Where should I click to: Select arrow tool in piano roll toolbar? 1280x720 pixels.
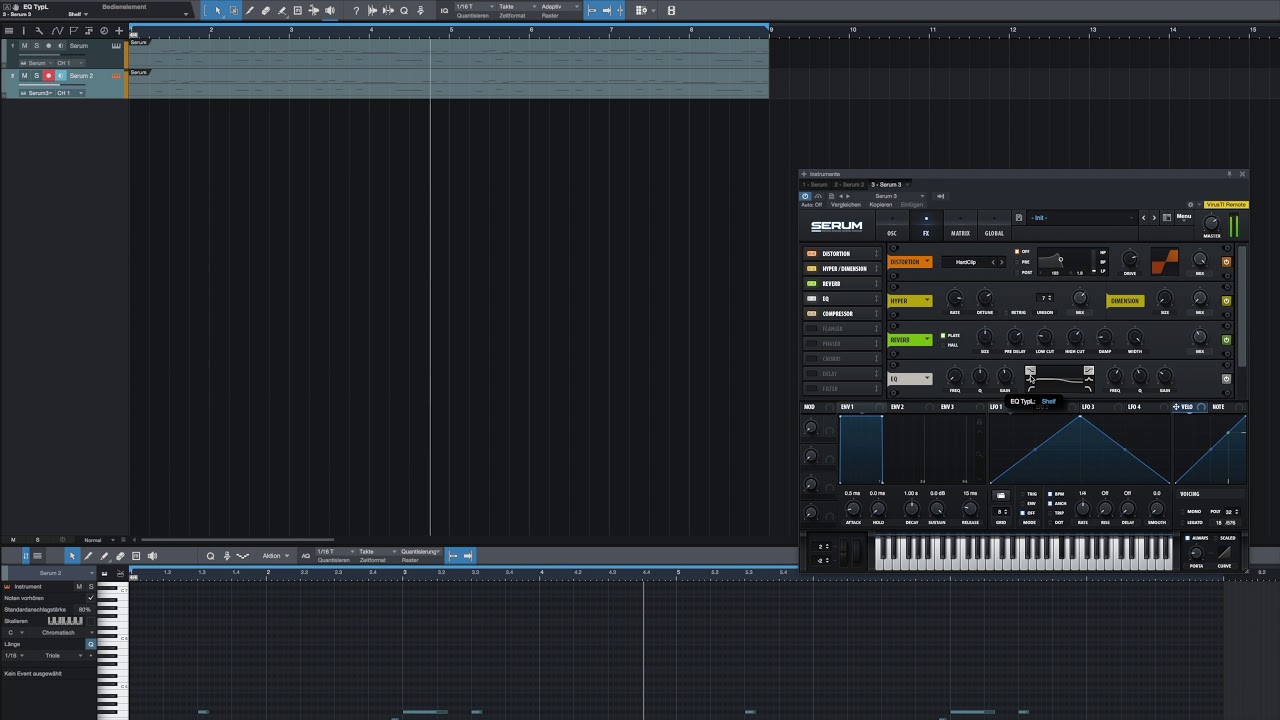coord(72,555)
